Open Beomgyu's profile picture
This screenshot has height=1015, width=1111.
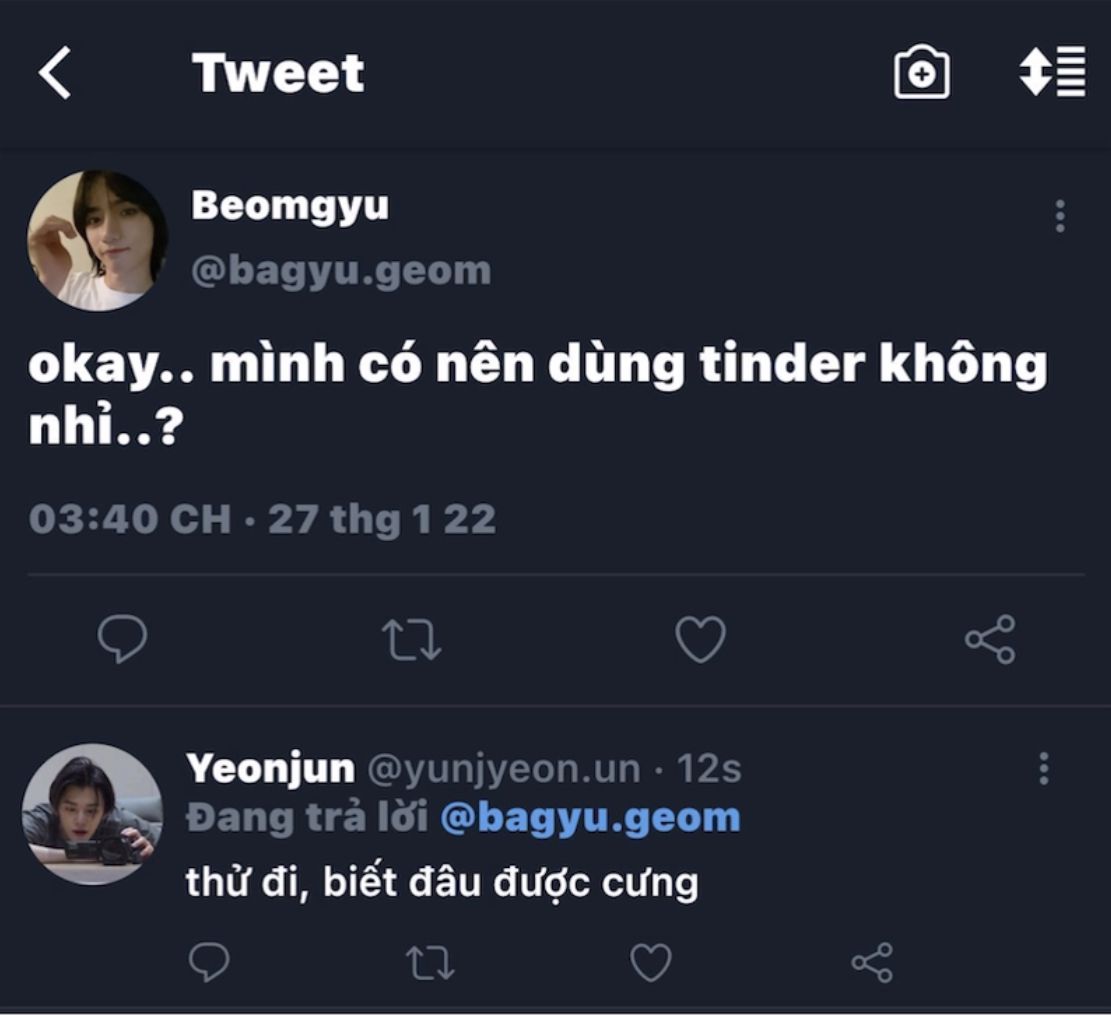(97, 240)
